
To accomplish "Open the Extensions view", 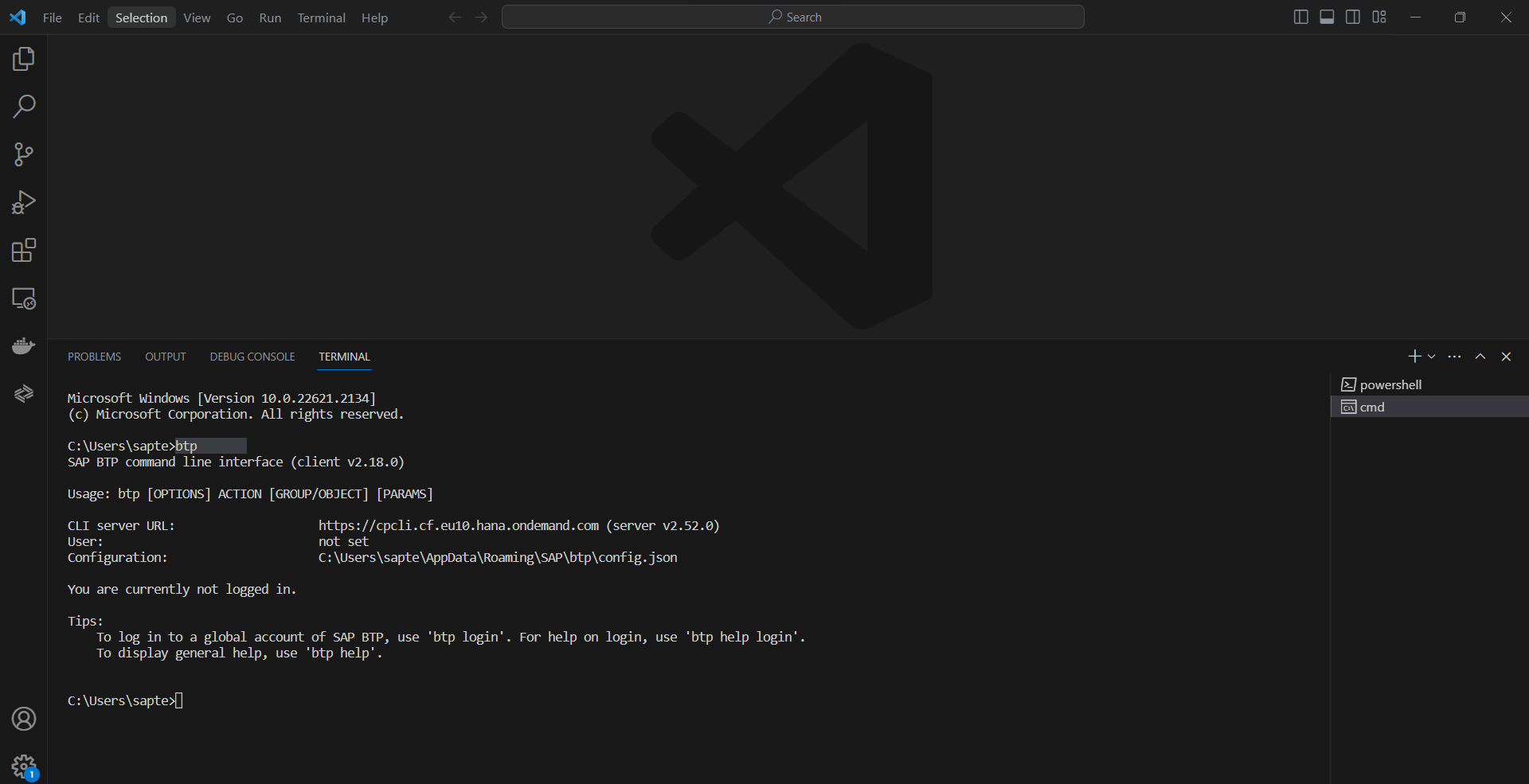I will [x=24, y=251].
